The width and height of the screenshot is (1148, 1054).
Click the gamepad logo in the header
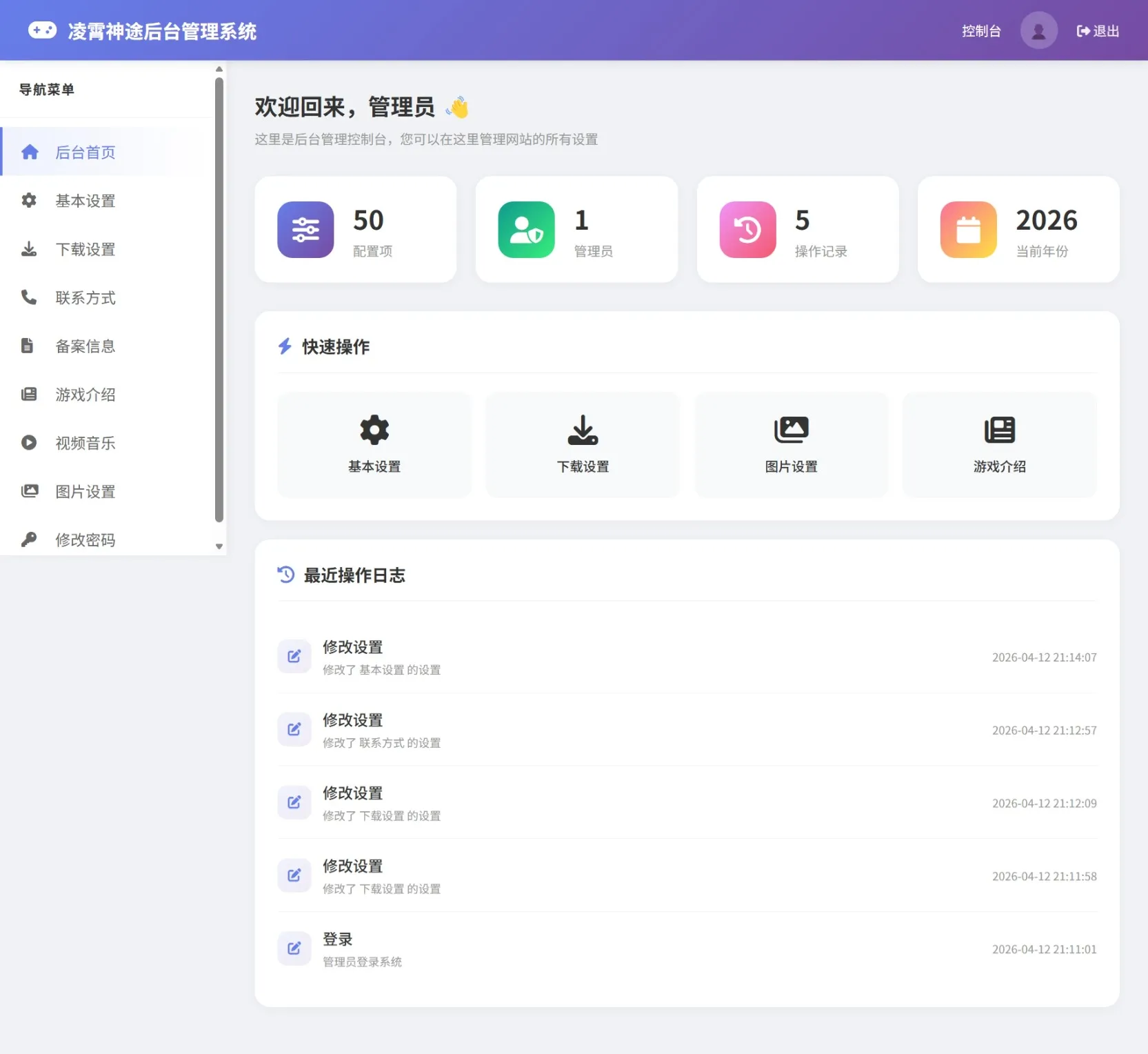(43, 30)
